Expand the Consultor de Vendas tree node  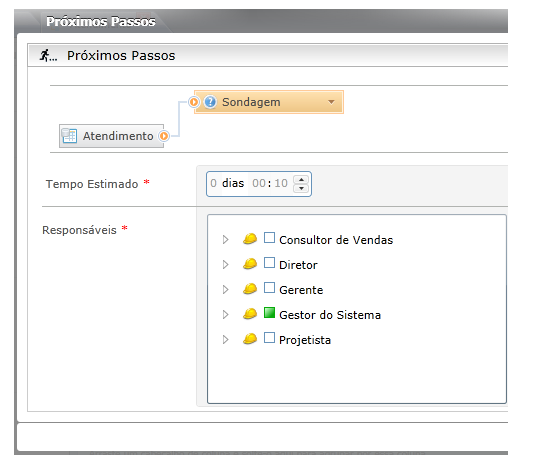226,240
